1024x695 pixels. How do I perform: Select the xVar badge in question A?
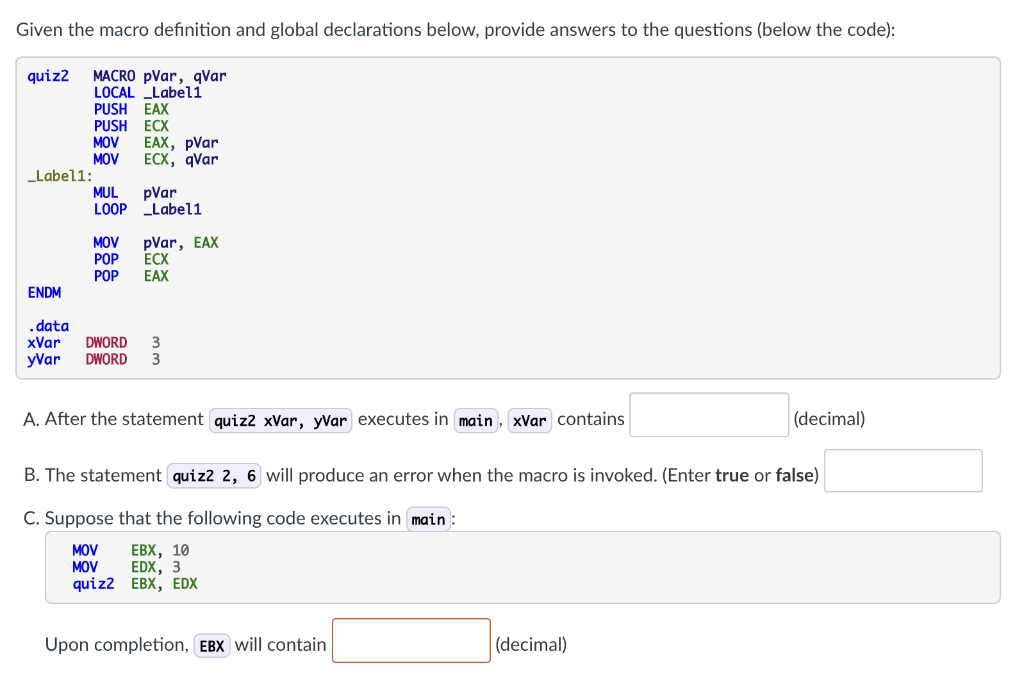pos(529,421)
